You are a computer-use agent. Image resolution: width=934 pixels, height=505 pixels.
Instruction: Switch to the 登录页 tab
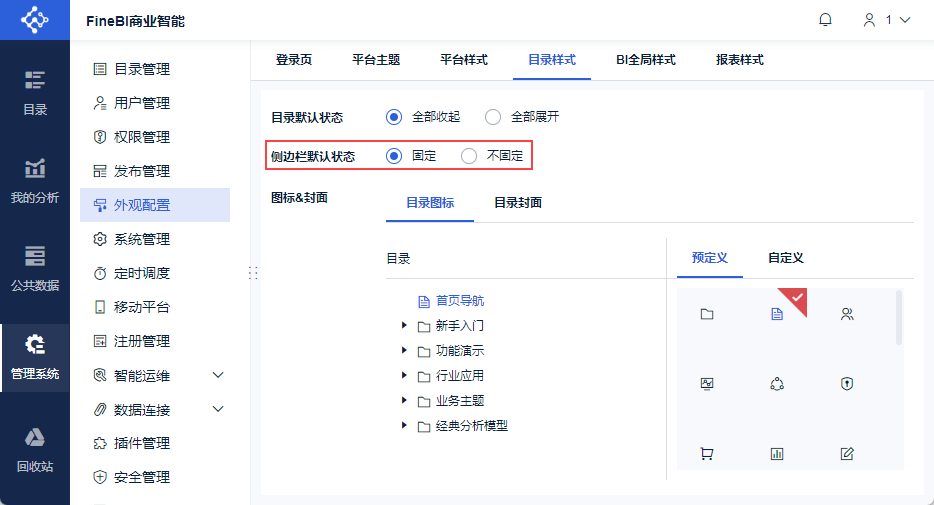[294, 60]
